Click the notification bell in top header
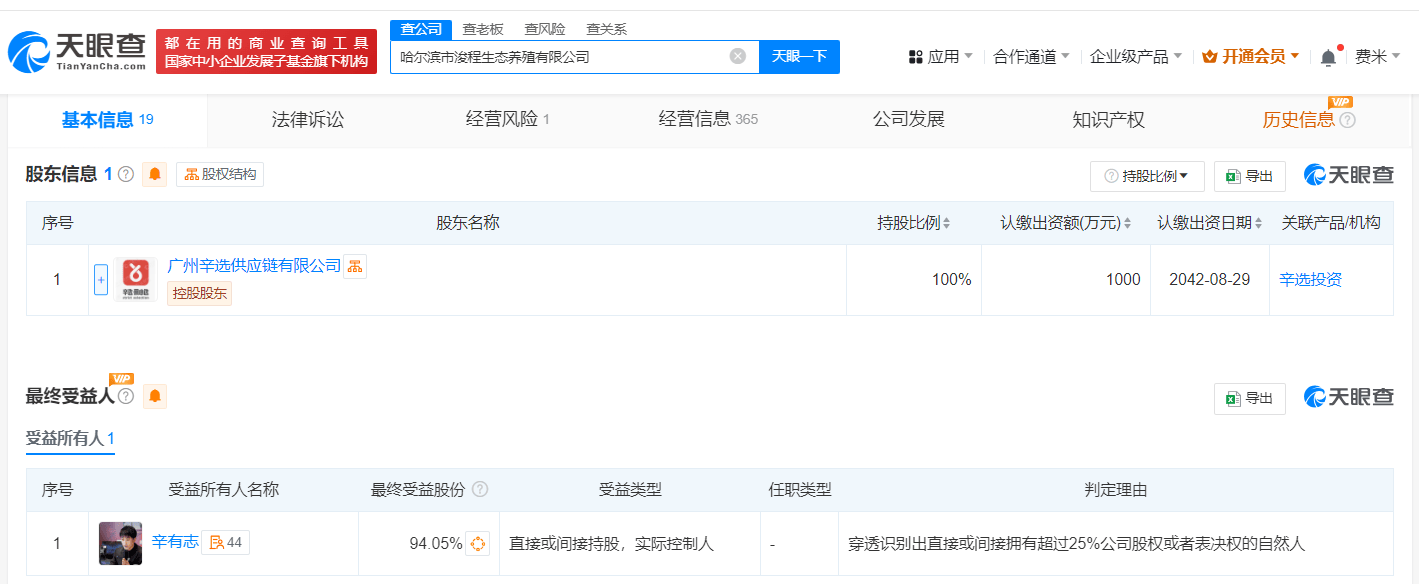The width and height of the screenshot is (1419, 584). coord(1327,57)
